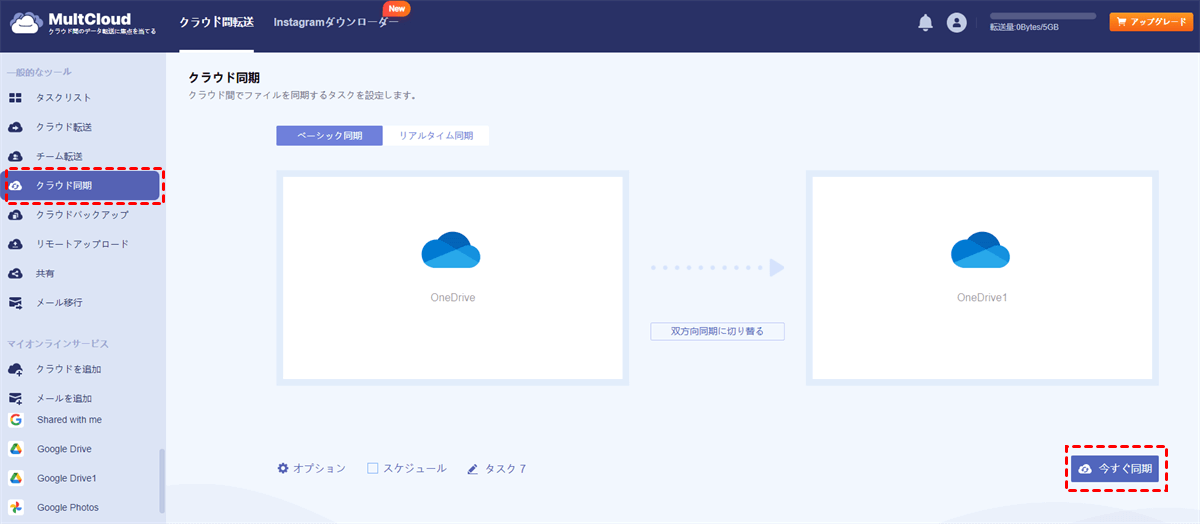This screenshot has height=524, width=1200.
Task: Click the 共有 share icon
Action: point(15,273)
